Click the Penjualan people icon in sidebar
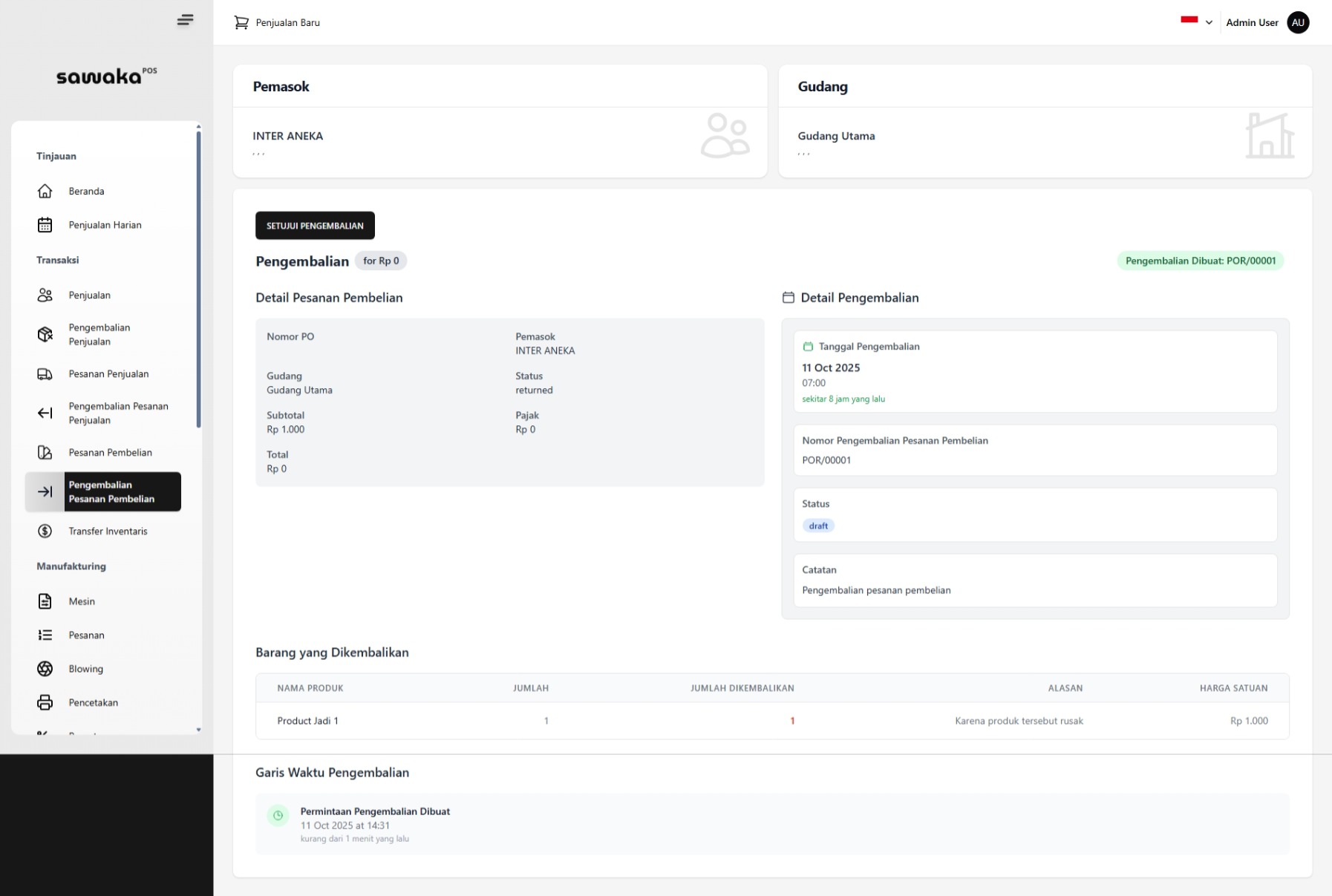1332x896 pixels. 45,295
